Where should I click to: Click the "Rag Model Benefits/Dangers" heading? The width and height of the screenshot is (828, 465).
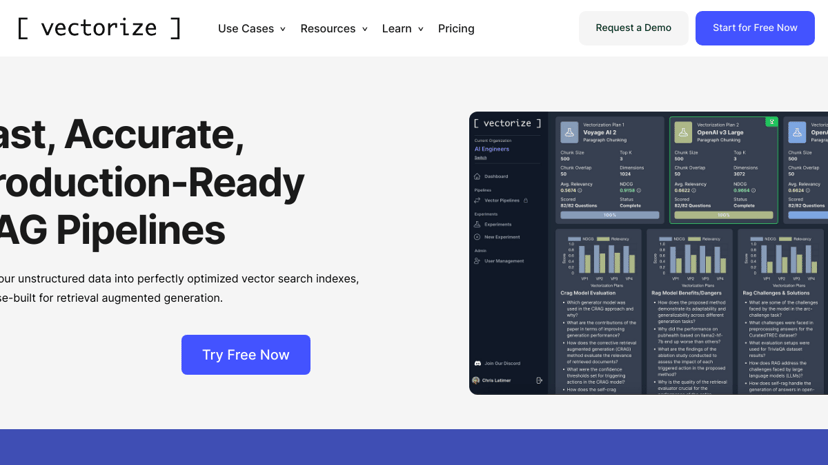[x=686, y=293]
